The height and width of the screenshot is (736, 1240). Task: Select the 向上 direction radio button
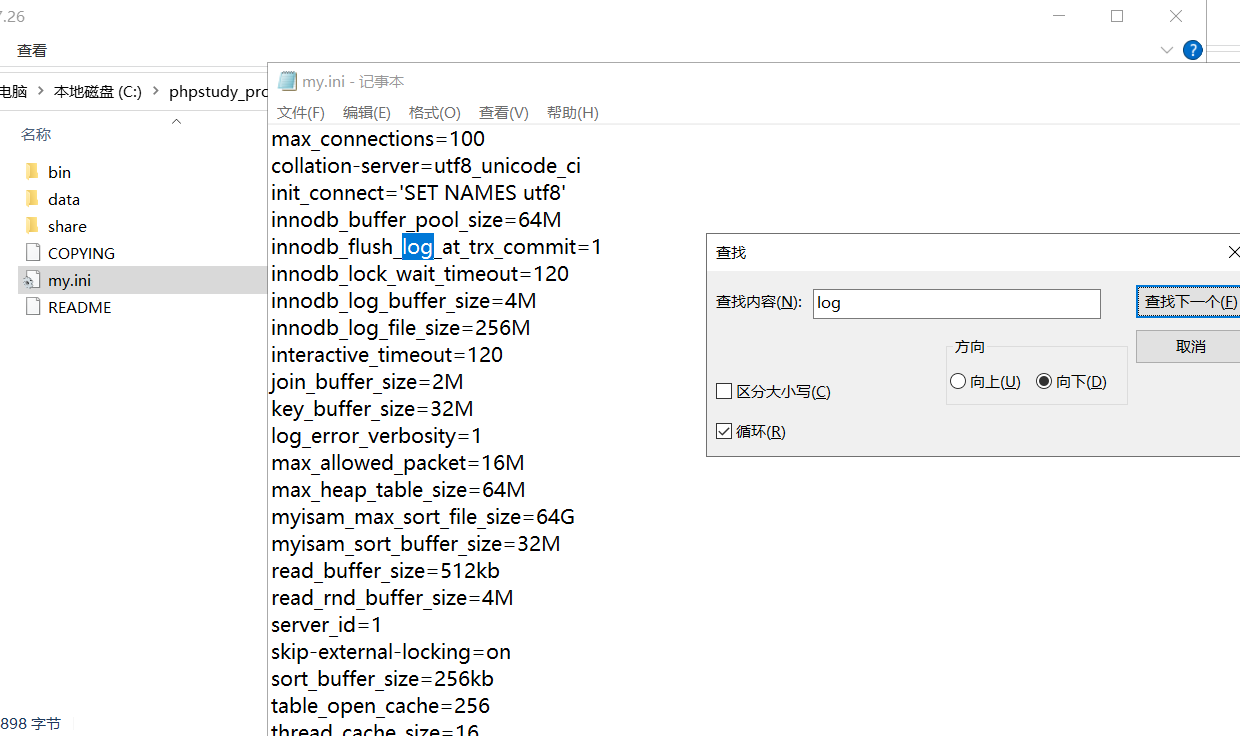(958, 381)
